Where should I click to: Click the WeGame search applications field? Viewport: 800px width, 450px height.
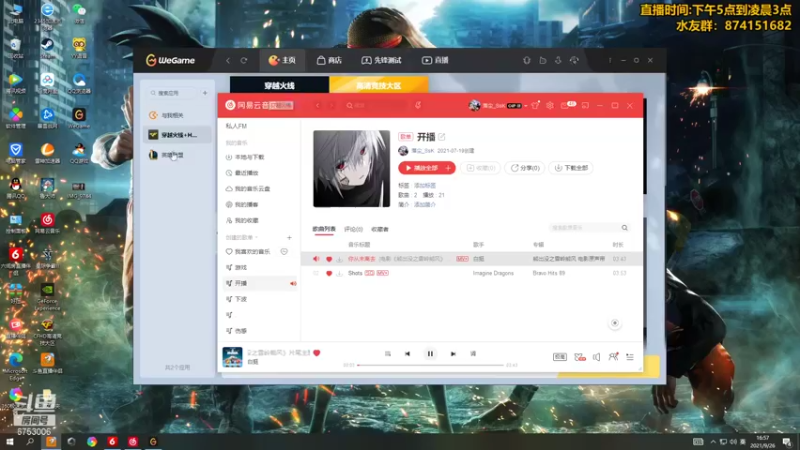coord(172,93)
